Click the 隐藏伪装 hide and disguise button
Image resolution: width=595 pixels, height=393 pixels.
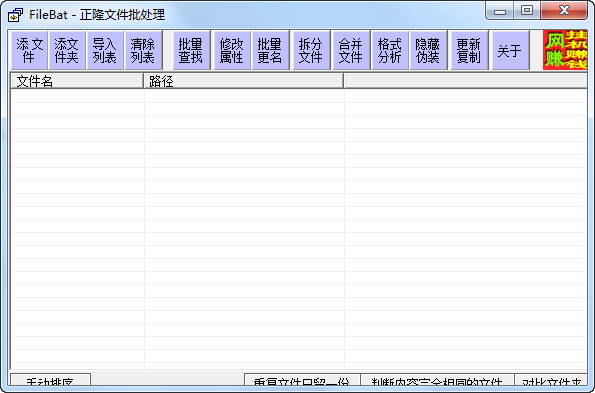pos(428,50)
